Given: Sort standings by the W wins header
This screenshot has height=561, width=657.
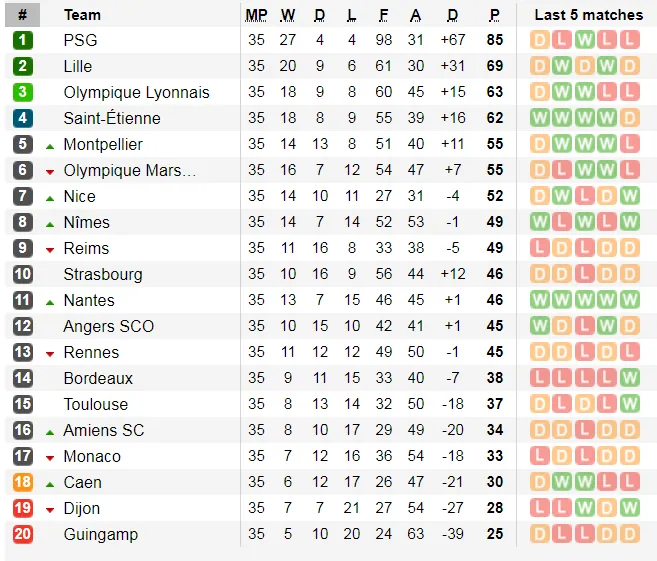Looking at the screenshot, I should tap(288, 15).
